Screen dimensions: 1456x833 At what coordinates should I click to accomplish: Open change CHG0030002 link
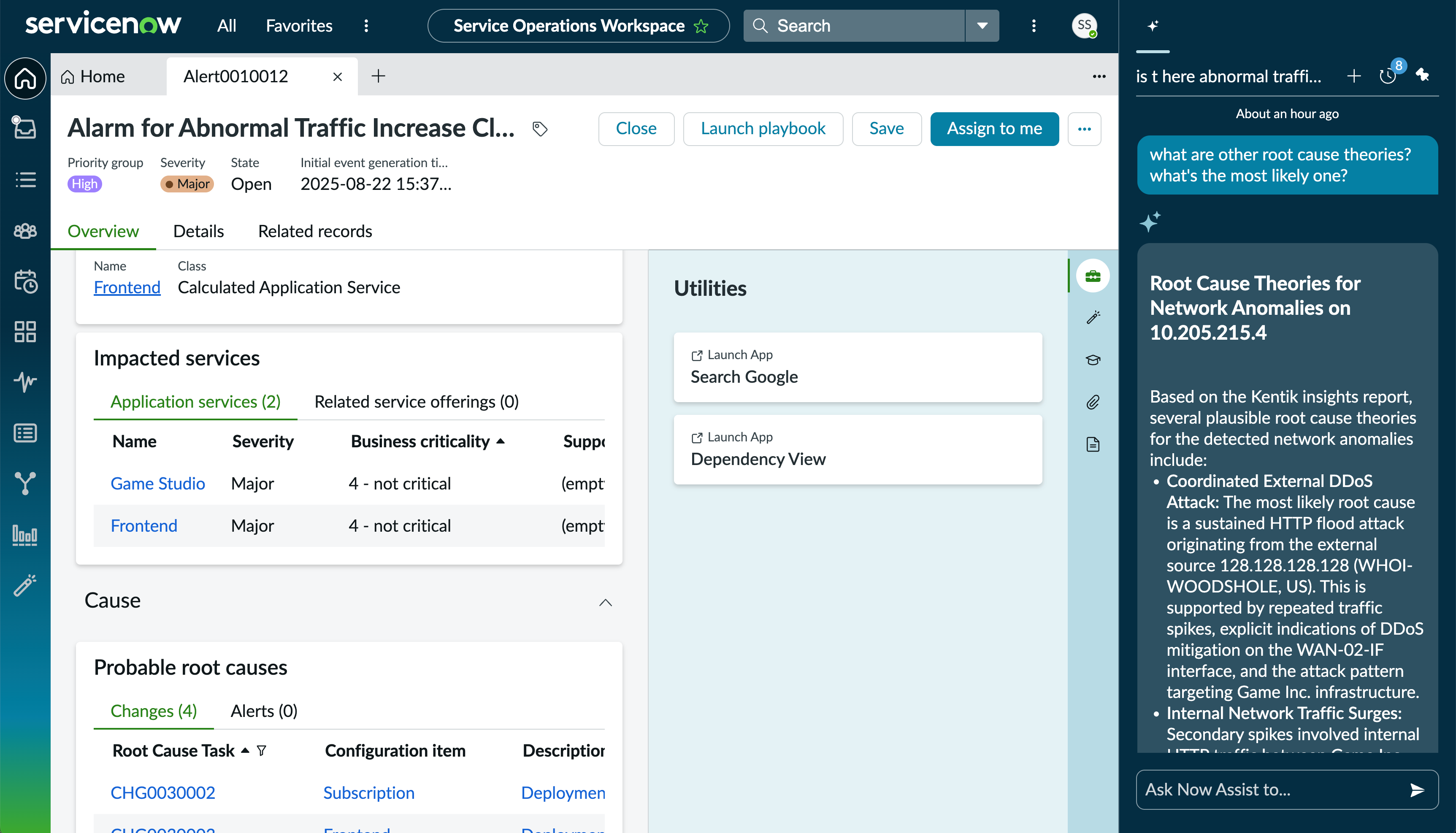click(163, 793)
